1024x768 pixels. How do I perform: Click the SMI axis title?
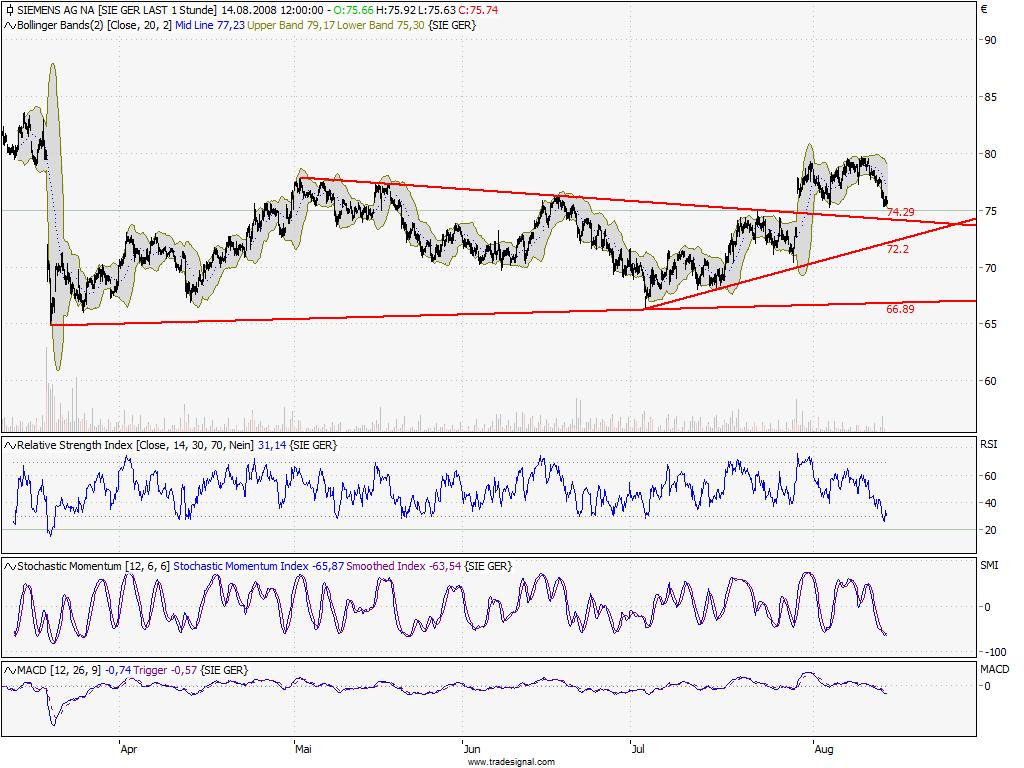coord(989,565)
